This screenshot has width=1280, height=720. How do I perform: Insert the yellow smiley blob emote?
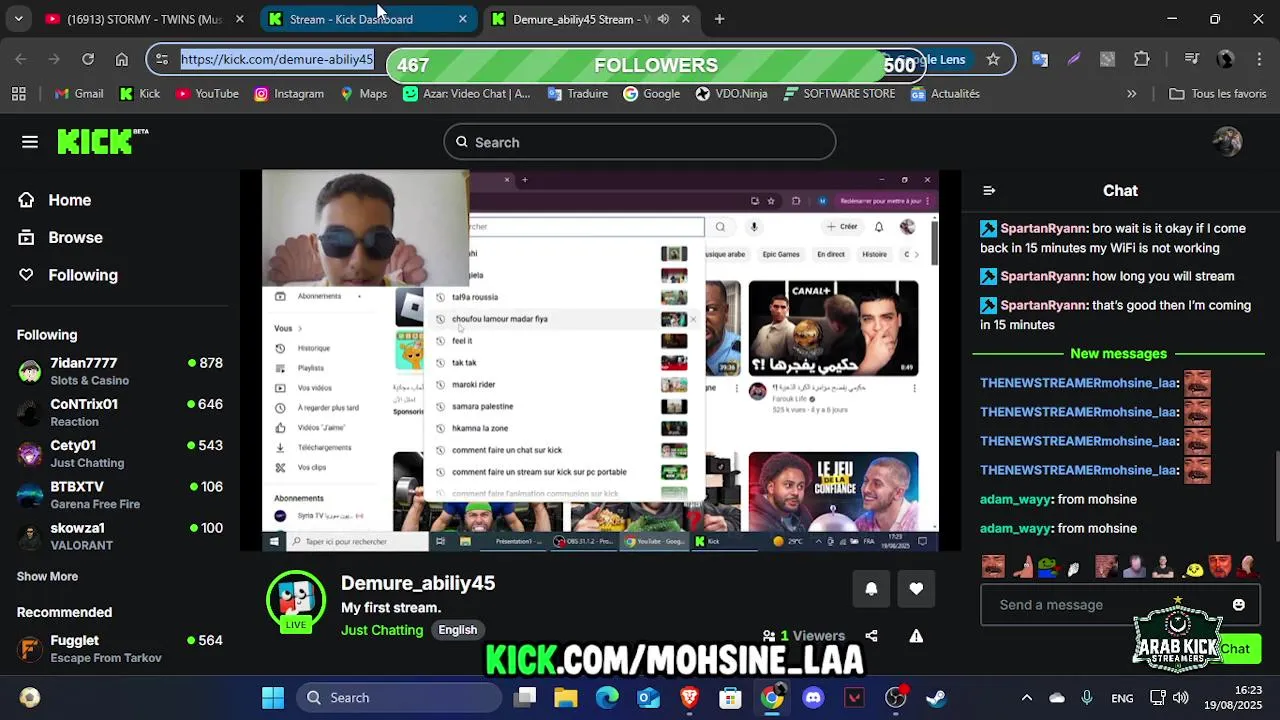coord(1194,569)
